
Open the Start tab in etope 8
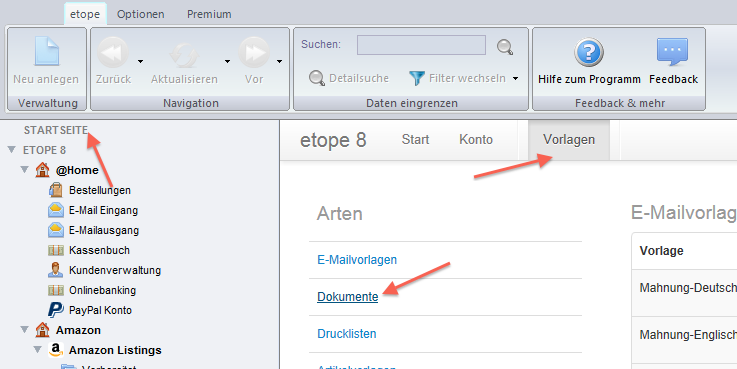(x=416, y=140)
